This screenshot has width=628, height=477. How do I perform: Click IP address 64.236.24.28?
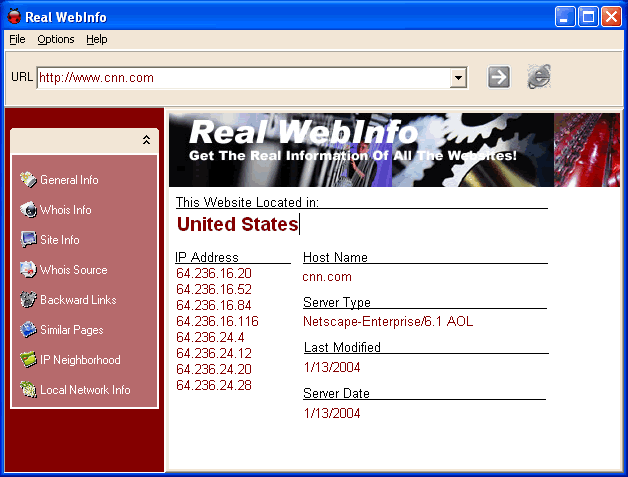click(x=214, y=385)
